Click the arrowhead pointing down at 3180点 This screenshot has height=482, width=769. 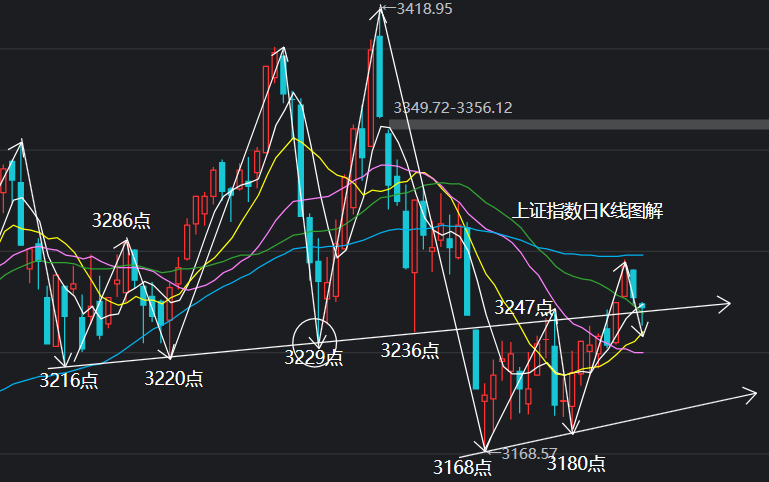tap(572, 427)
